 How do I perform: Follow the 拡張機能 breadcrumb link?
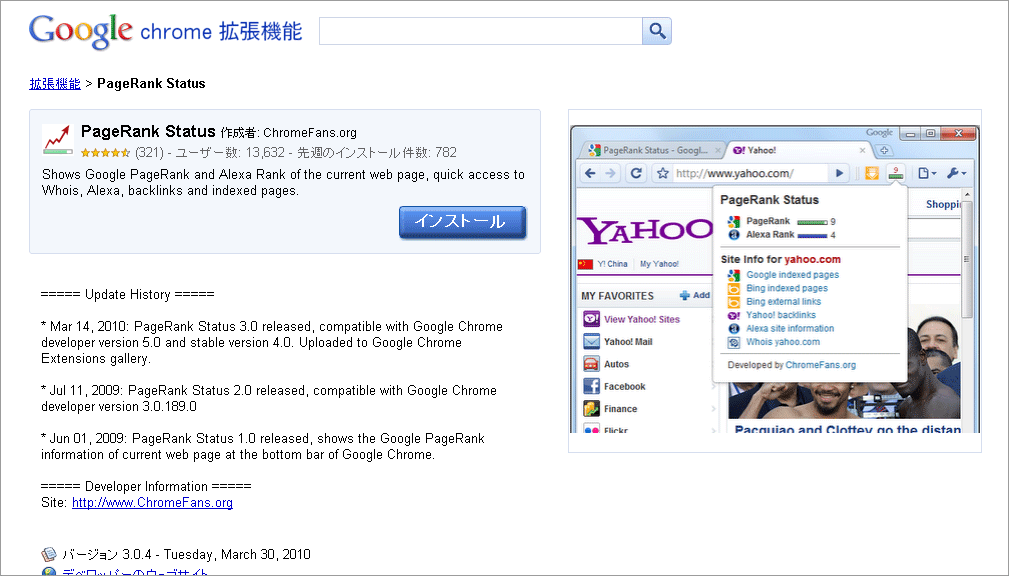coord(55,84)
